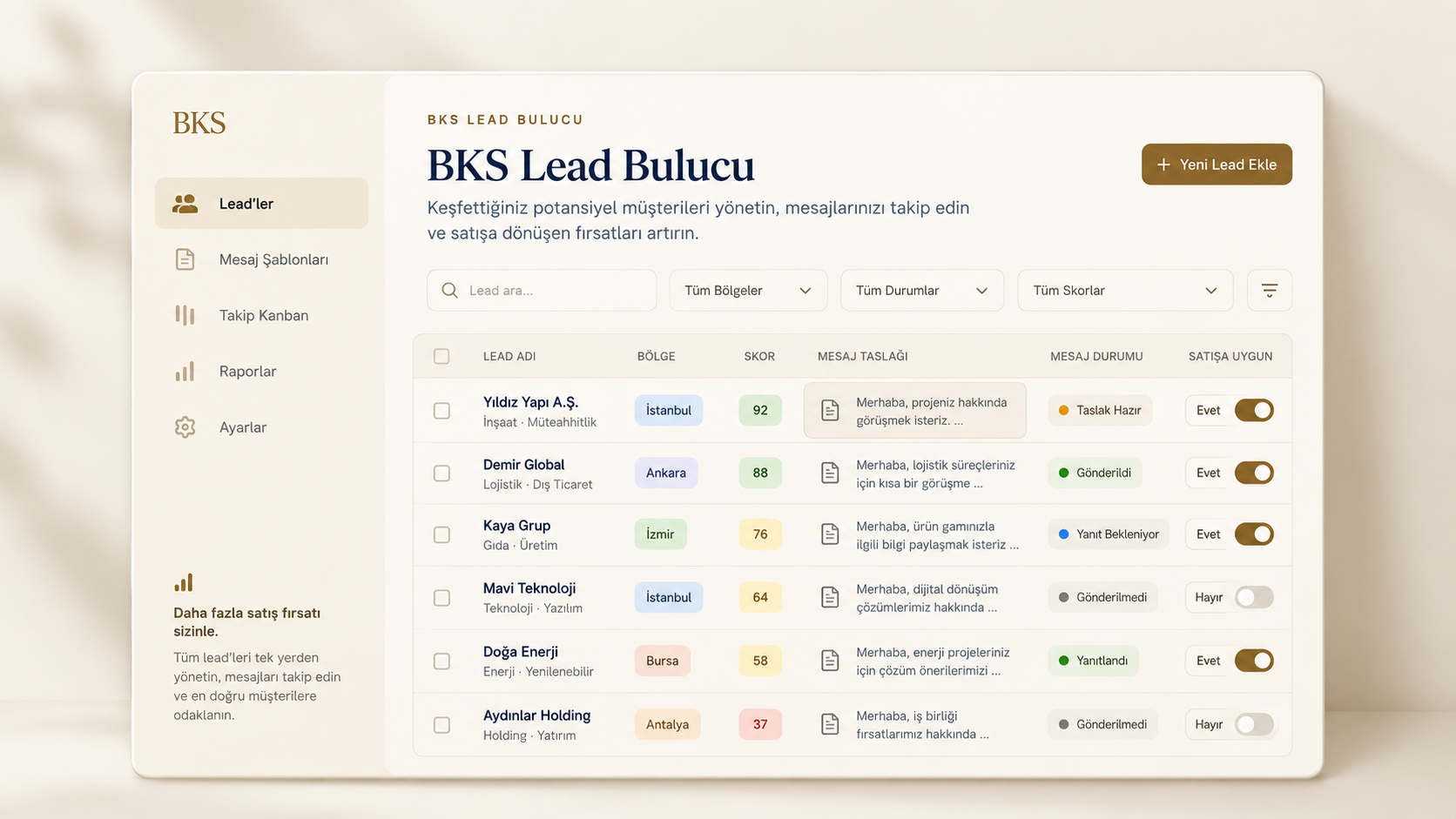
Task: Go to Takip Kanban menu item
Action: pos(261,315)
